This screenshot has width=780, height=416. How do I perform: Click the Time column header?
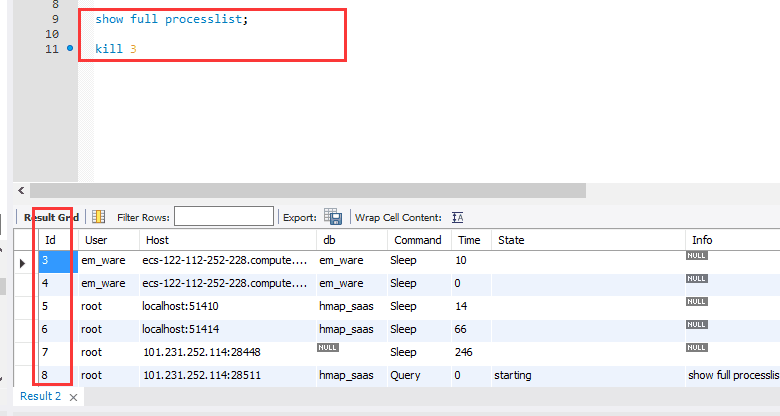[469, 240]
